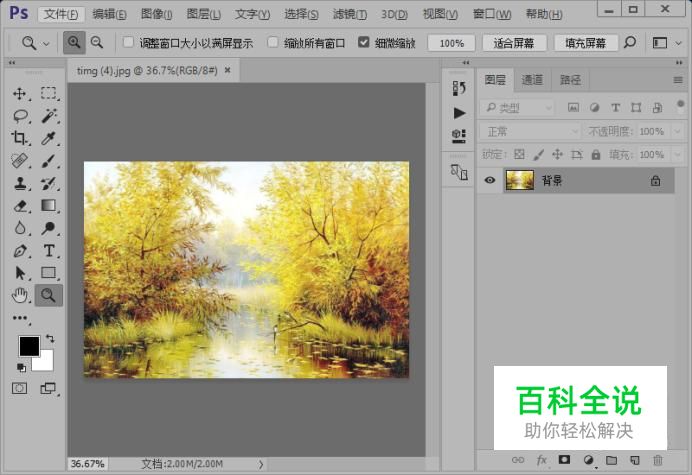Select the Horizontal Type tool
Screen dimensions: 692x475
(49, 251)
